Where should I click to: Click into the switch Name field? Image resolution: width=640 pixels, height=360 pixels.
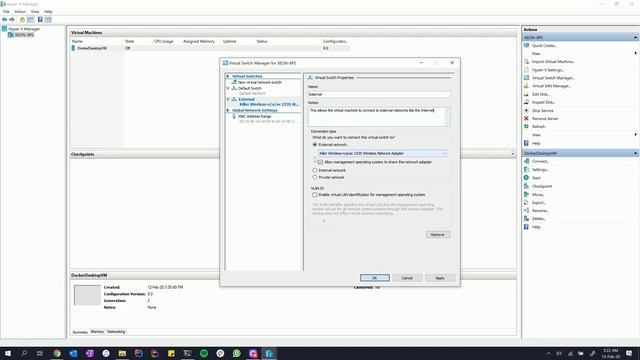(x=379, y=94)
